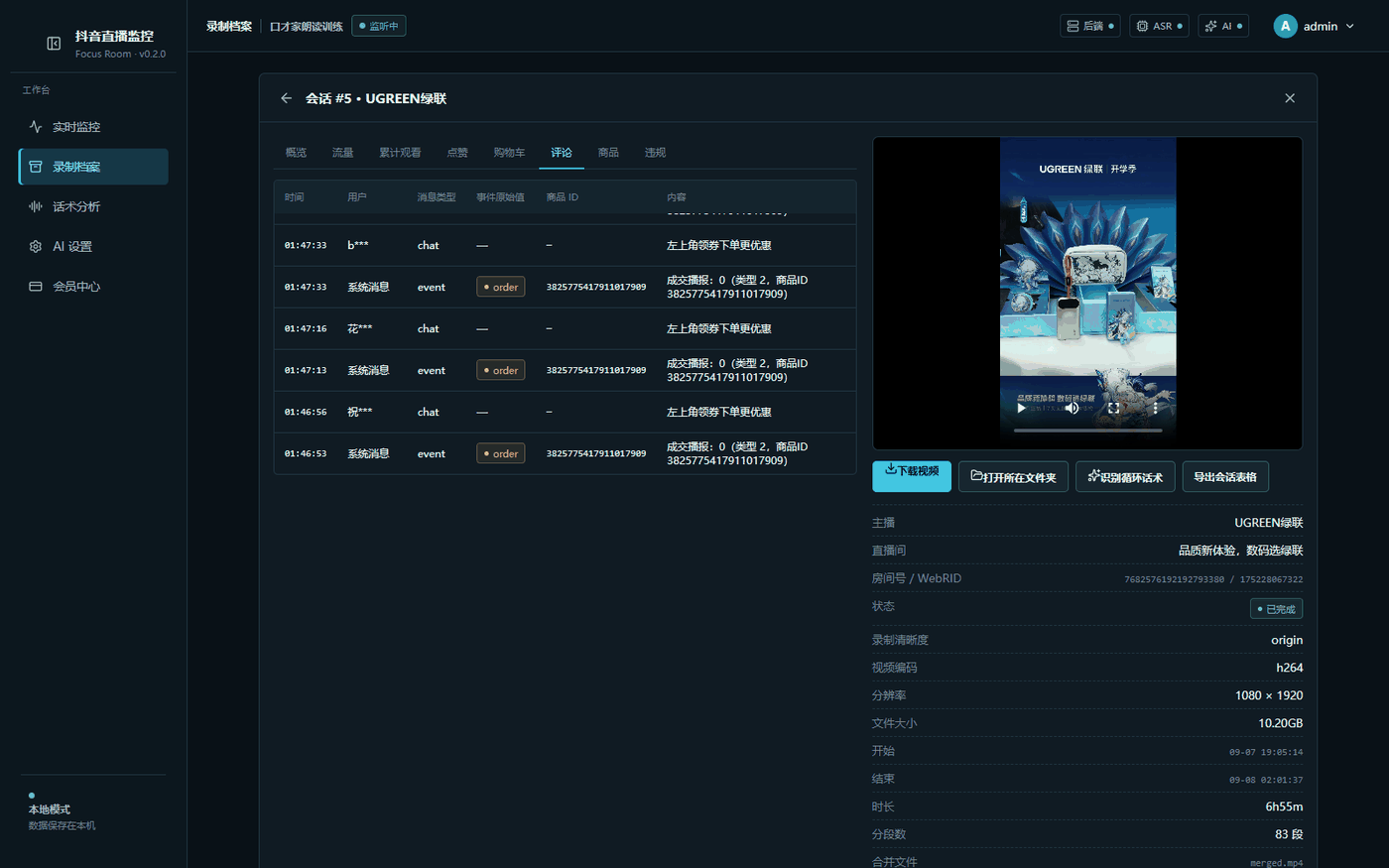Click user 祝*** in the comment table
This screenshot has width=1389, height=868.
(x=360, y=412)
